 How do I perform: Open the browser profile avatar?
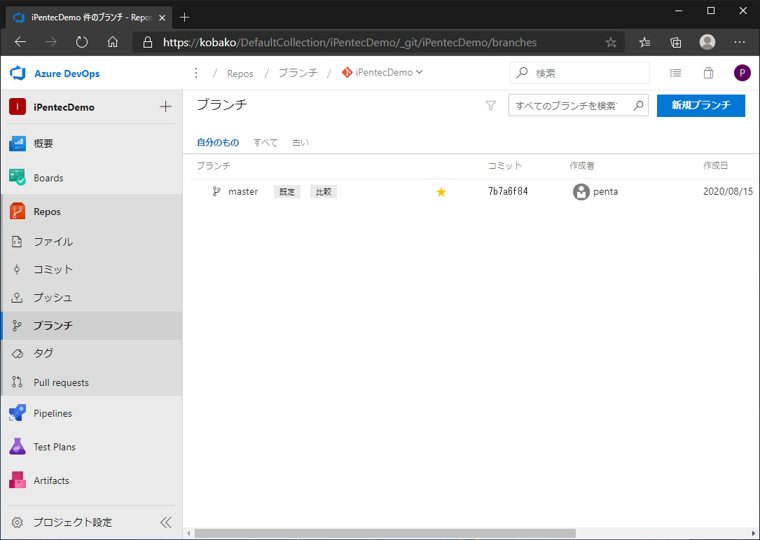[707, 42]
